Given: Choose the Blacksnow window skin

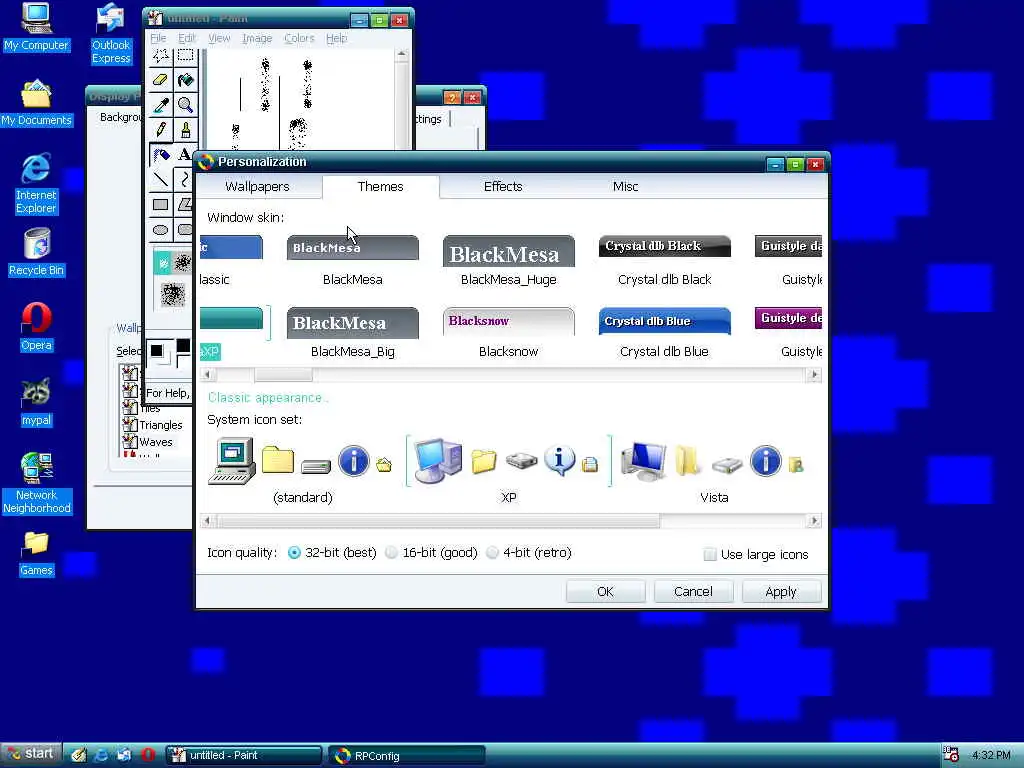Looking at the screenshot, I should click(x=509, y=333).
